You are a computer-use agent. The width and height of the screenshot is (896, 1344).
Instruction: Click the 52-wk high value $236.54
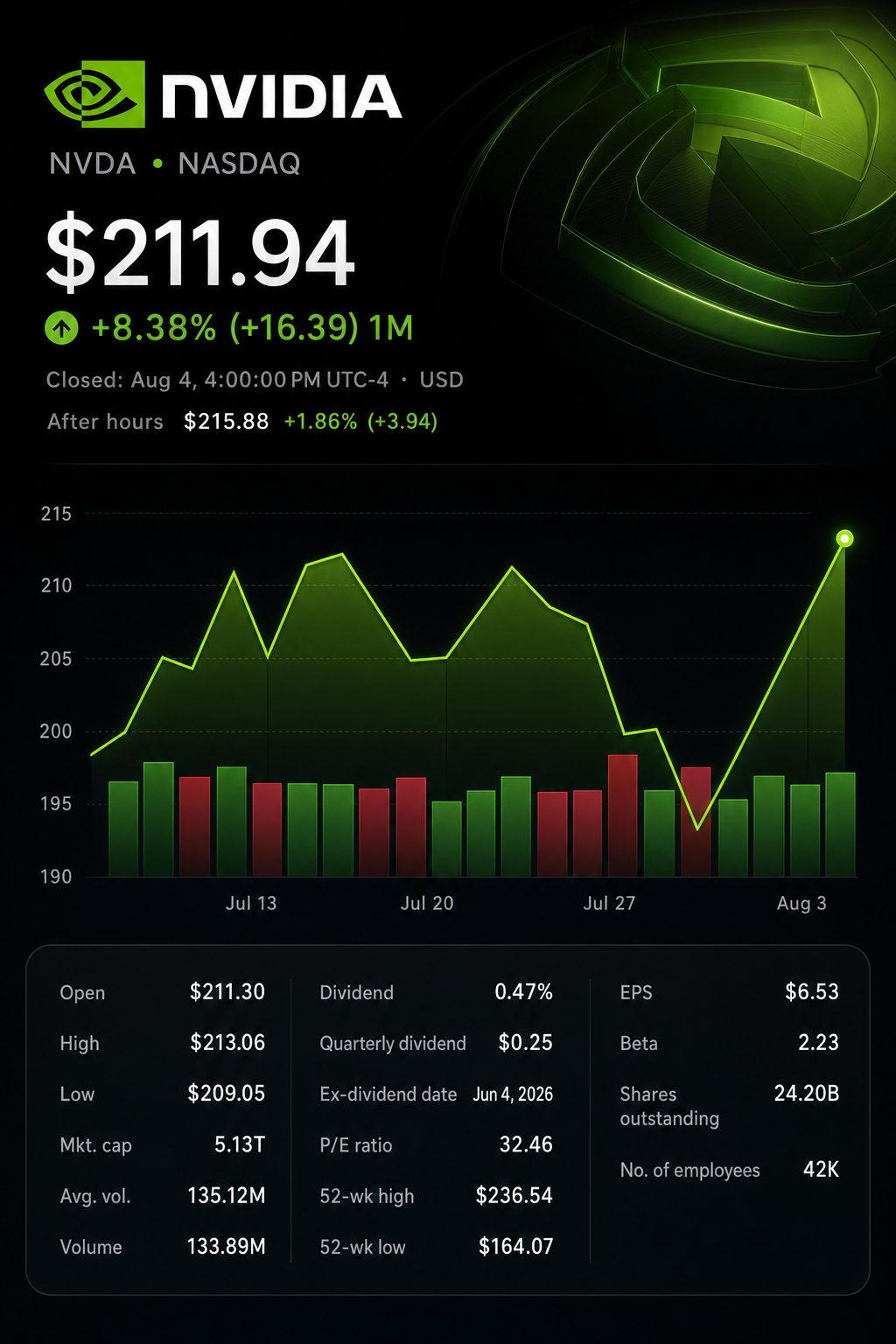514,1195
